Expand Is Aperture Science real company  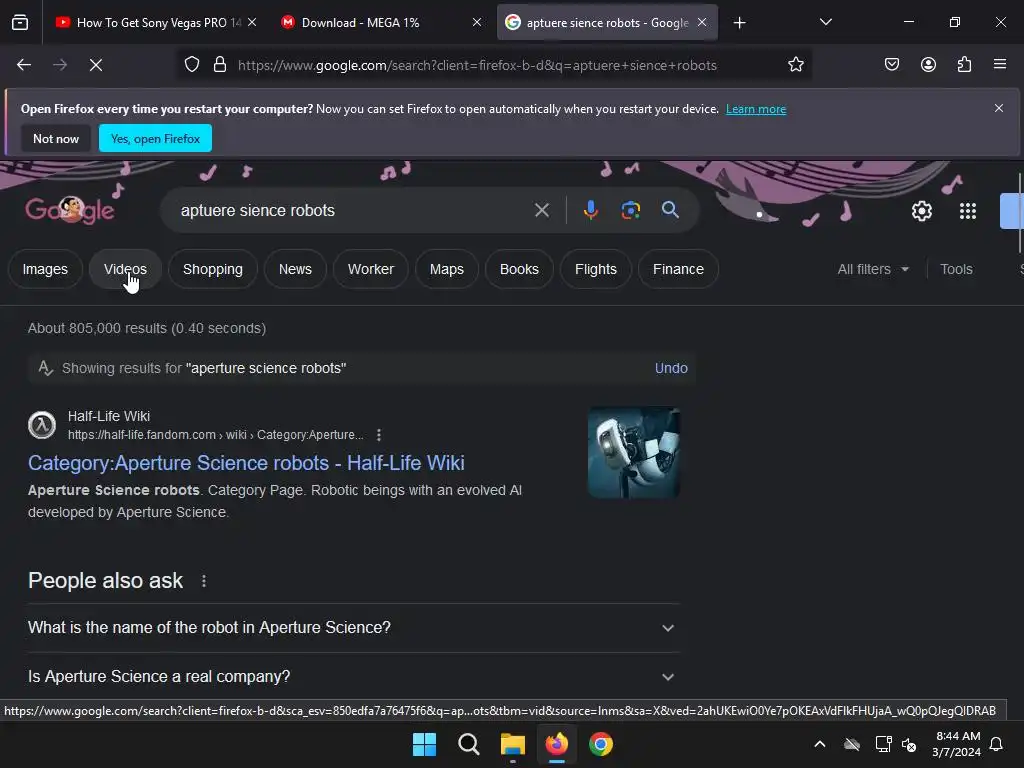pyautogui.click(x=353, y=677)
